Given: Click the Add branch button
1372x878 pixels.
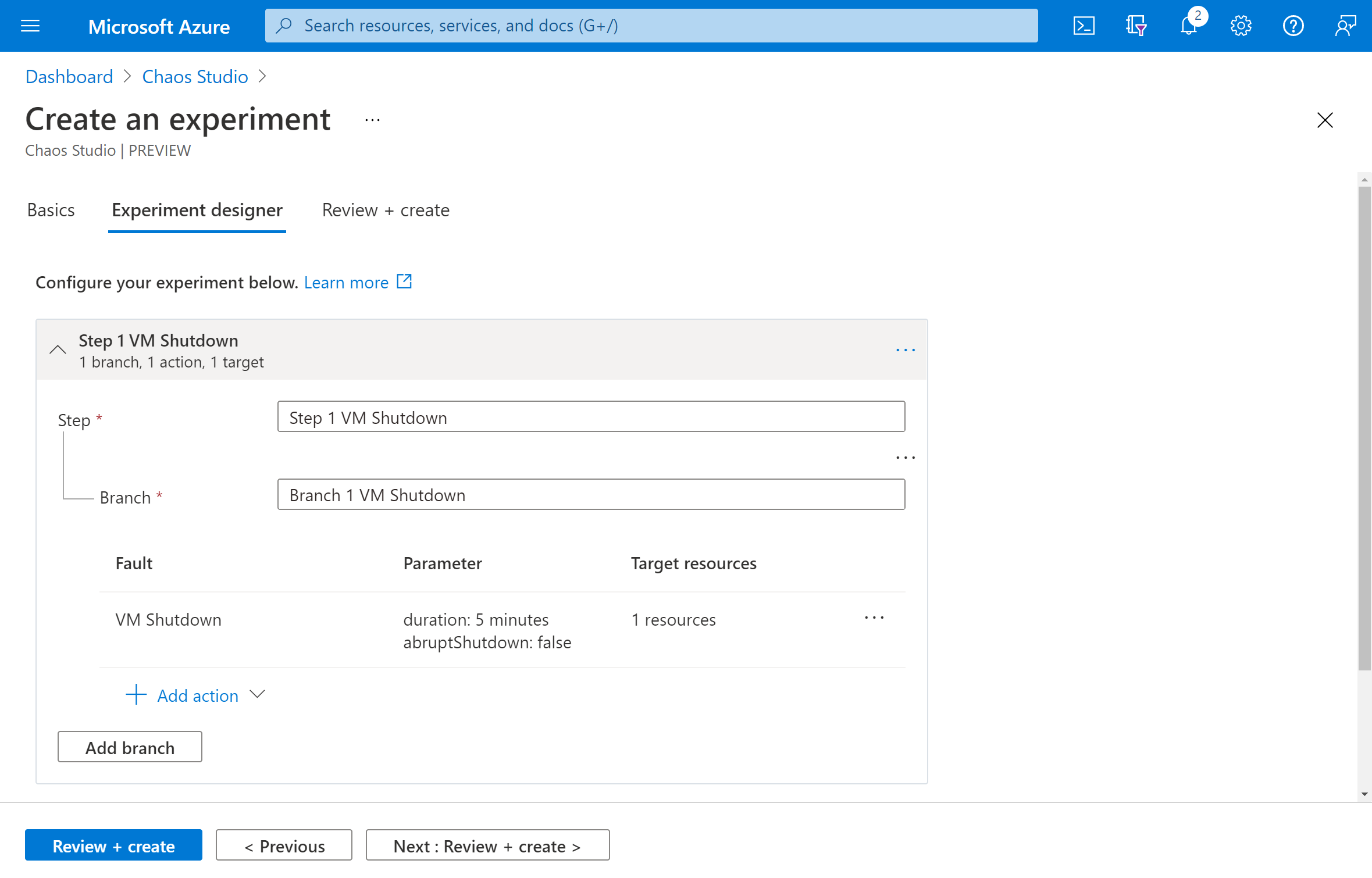Looking at the screenshot, I should click(x=129, y=747).
